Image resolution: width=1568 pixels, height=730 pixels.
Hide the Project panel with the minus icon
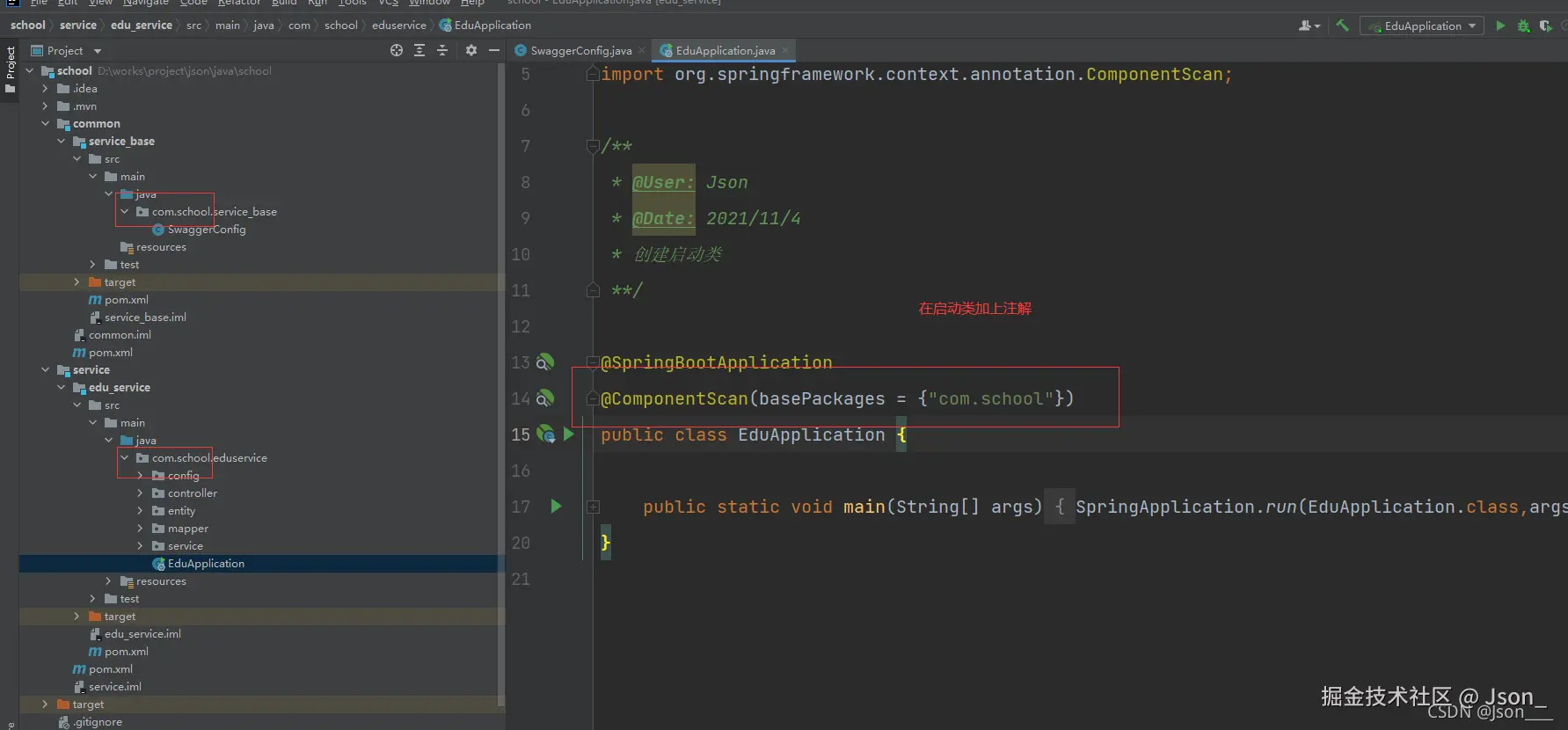point(494,50)
